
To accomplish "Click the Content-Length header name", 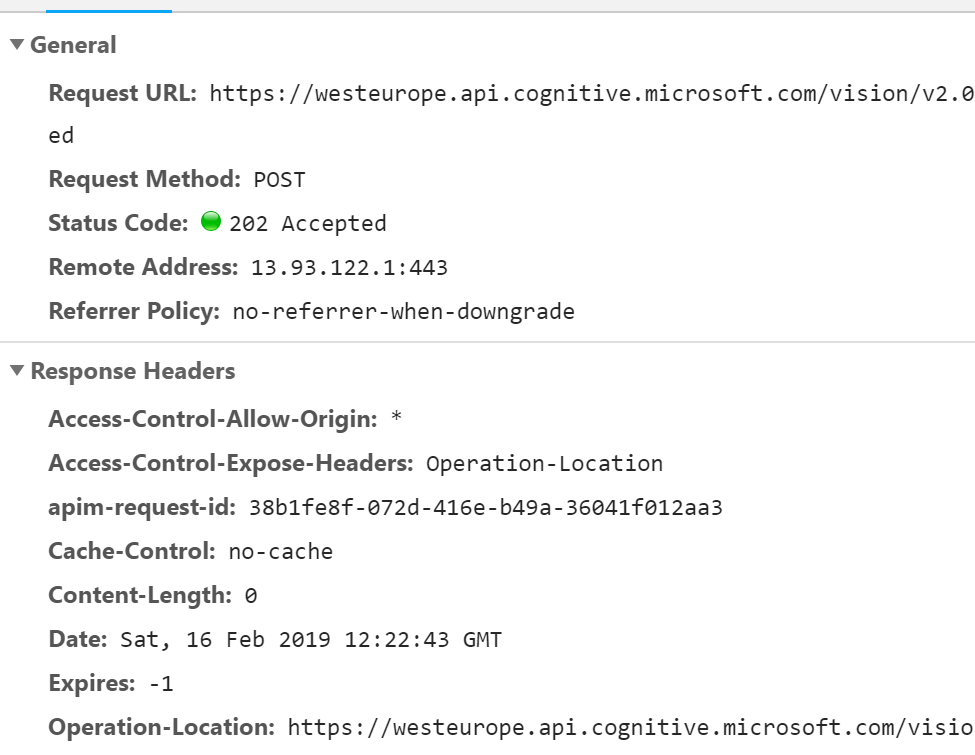I will tap(139, 596).
